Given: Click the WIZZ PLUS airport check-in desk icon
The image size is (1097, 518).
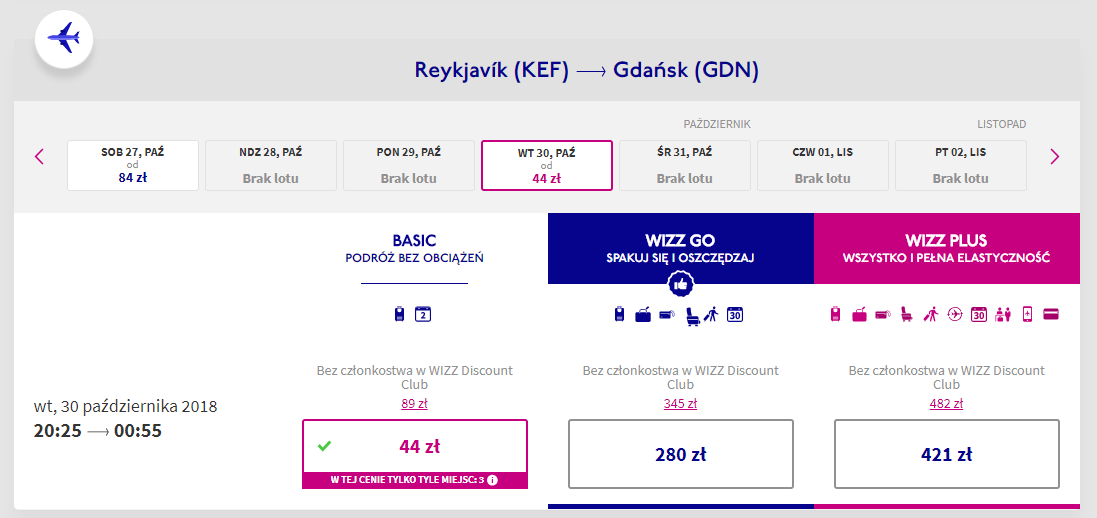Looking at the screenshot, I should (1002, 314).
